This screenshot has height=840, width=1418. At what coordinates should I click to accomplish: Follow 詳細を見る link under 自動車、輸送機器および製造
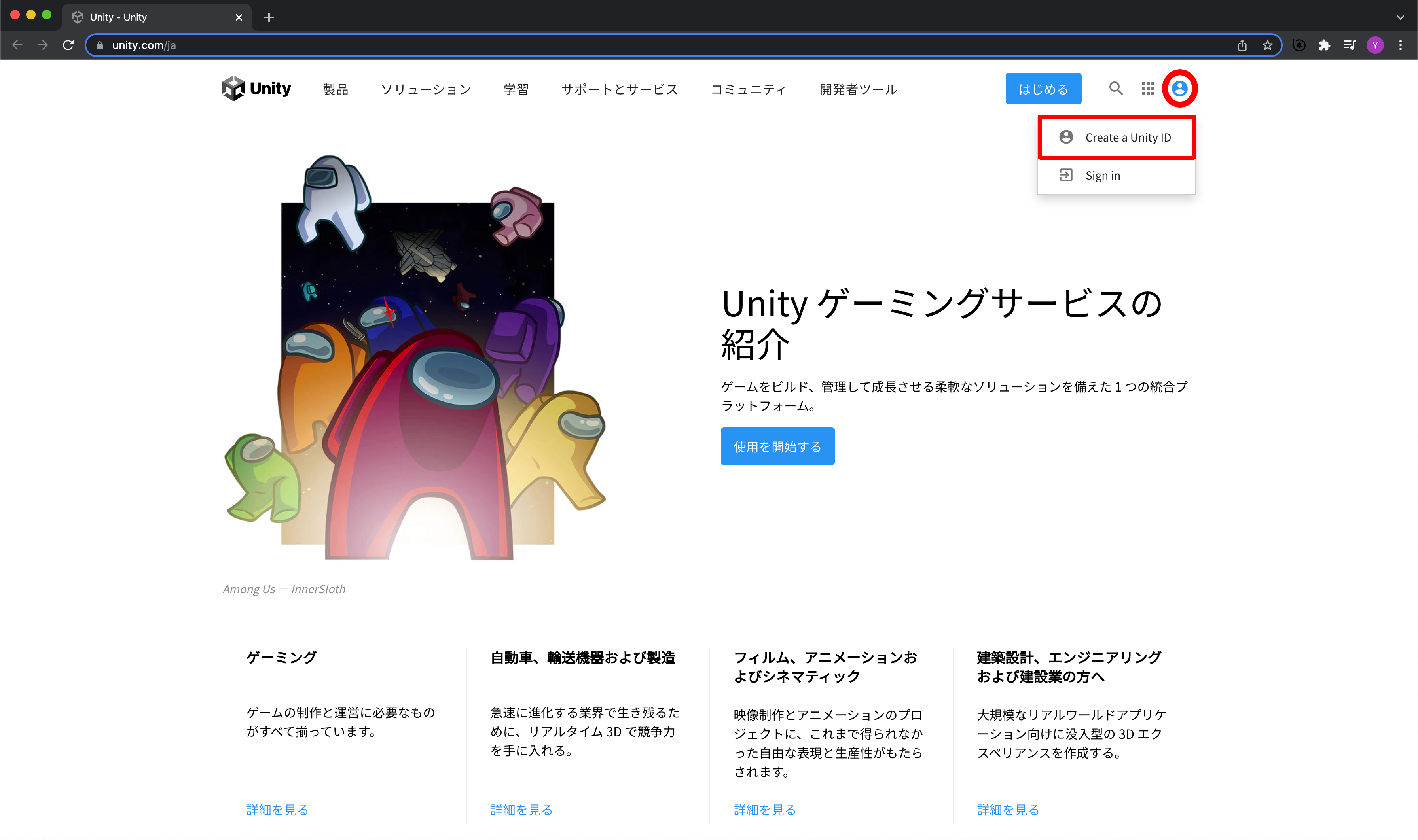point(521,810)
